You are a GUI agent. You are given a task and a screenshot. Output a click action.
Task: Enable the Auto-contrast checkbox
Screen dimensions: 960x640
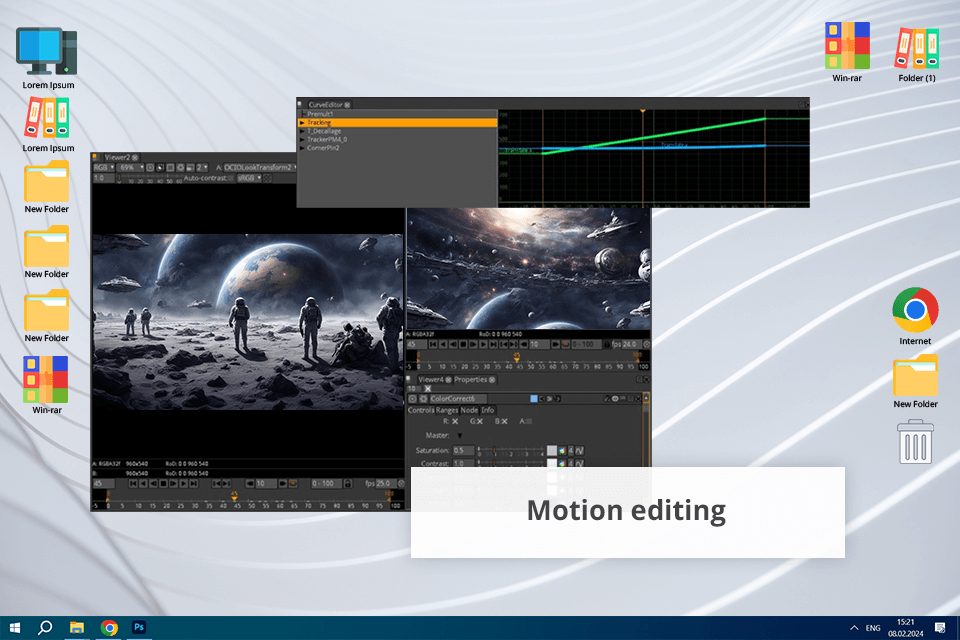231,178
